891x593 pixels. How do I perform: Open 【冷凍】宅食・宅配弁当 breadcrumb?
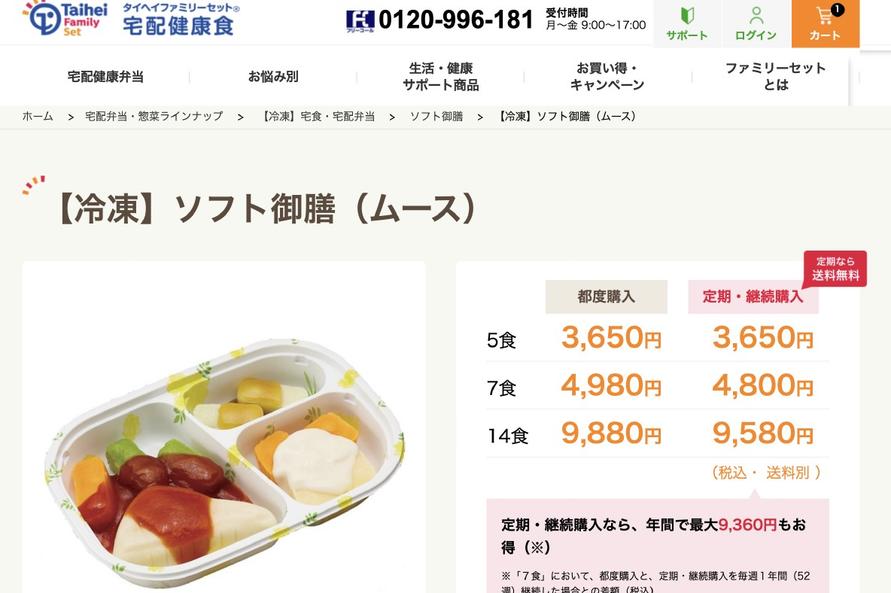click(318, 117)
